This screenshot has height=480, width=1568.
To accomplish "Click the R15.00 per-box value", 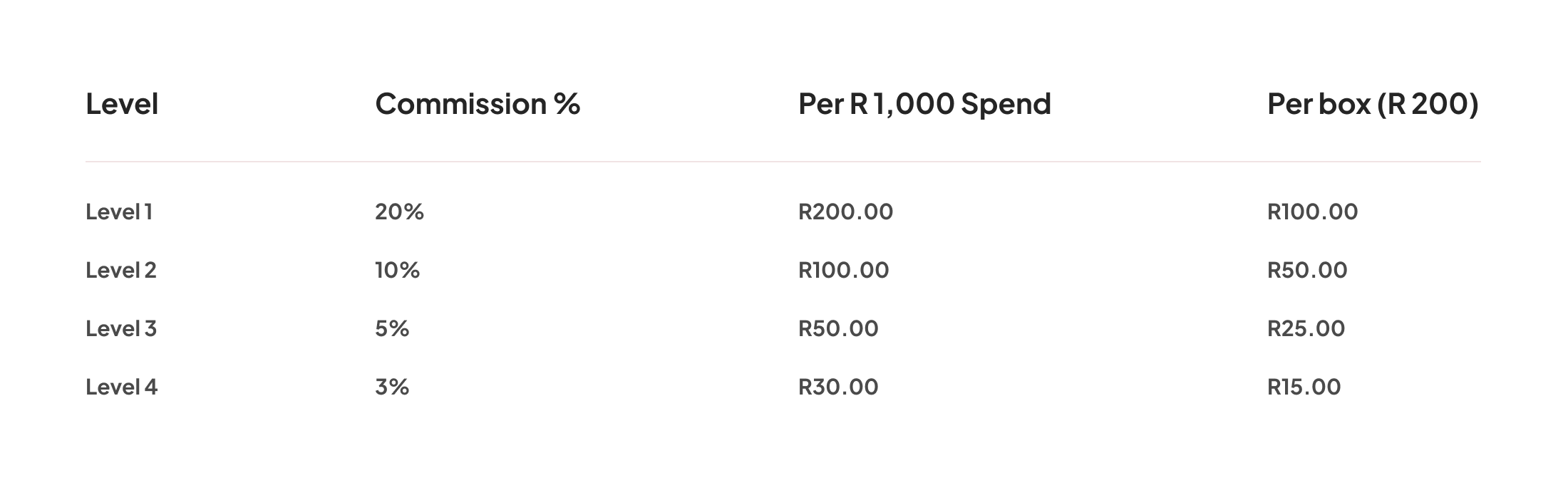I will (1304, 387).
